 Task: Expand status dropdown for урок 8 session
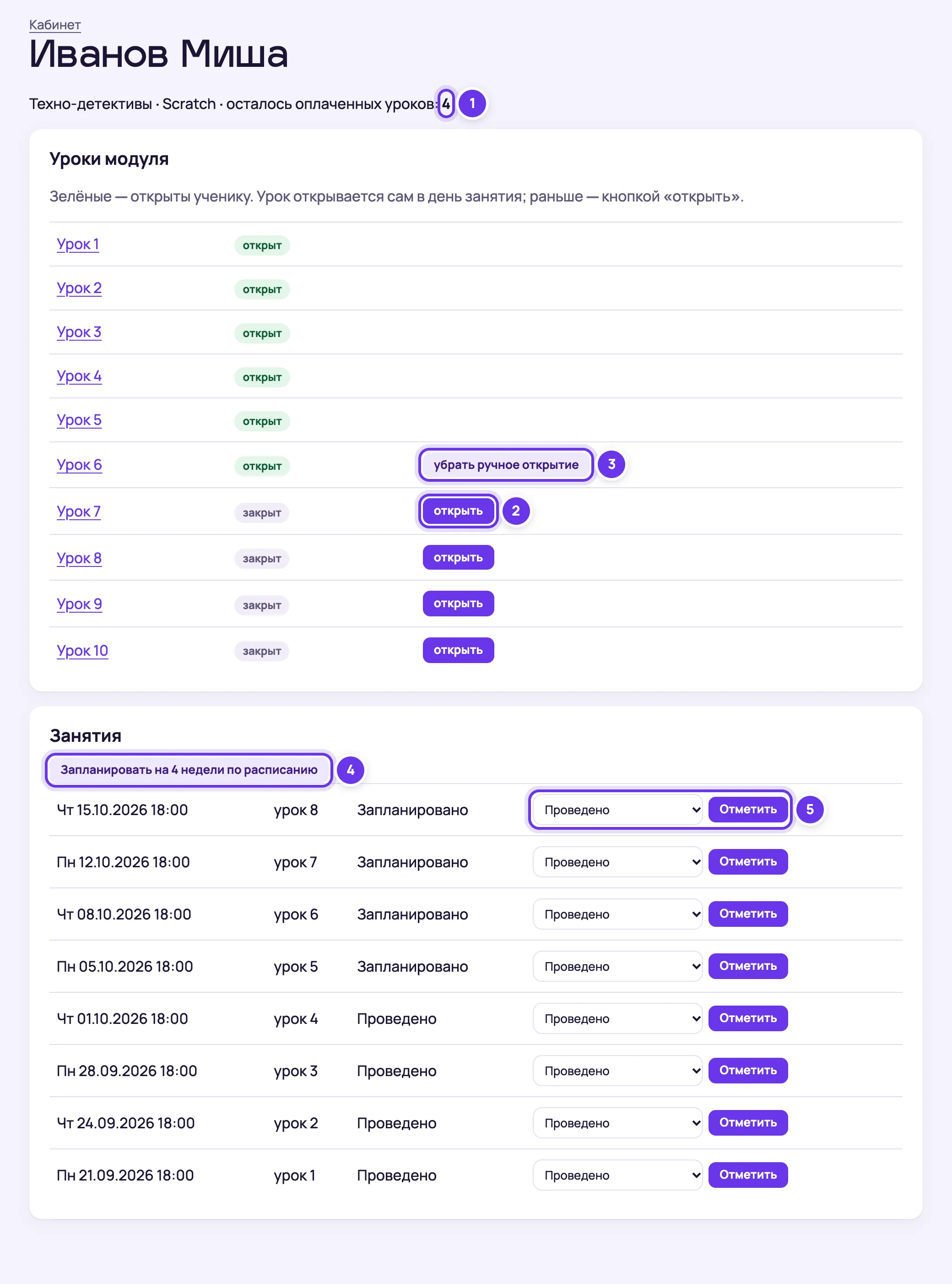point(617,810)
